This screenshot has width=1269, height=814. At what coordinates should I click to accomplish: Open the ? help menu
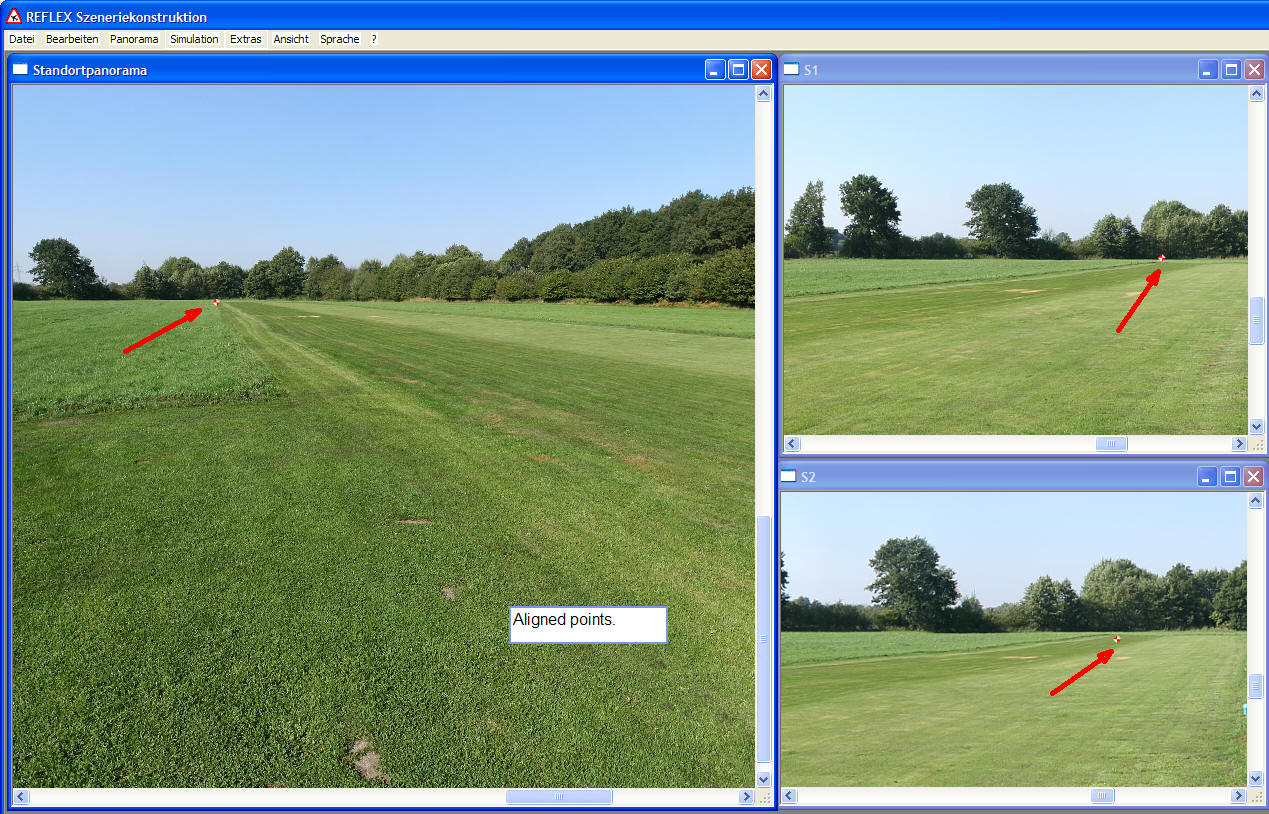coord(374,39)
